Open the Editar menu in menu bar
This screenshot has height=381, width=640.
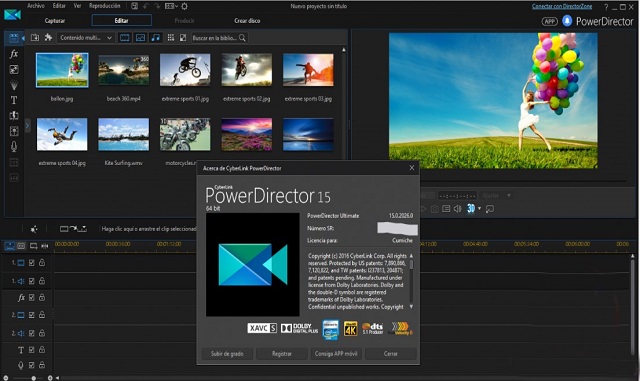pyautogui.click(x=59, y=6)
